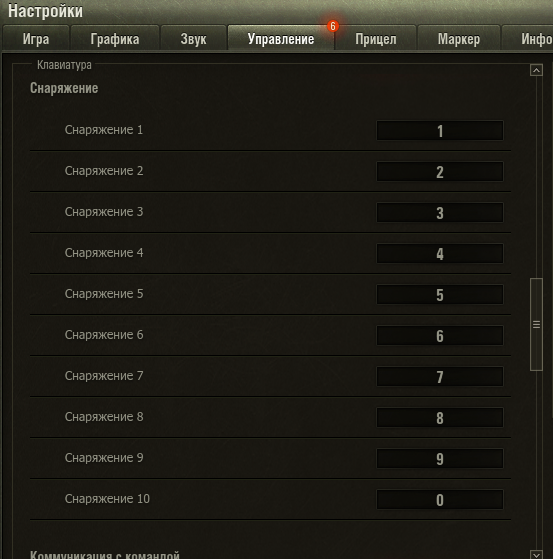Select the Снаряжение 7 key box
The width and height of the screenshot is (553, 559).
440,376
